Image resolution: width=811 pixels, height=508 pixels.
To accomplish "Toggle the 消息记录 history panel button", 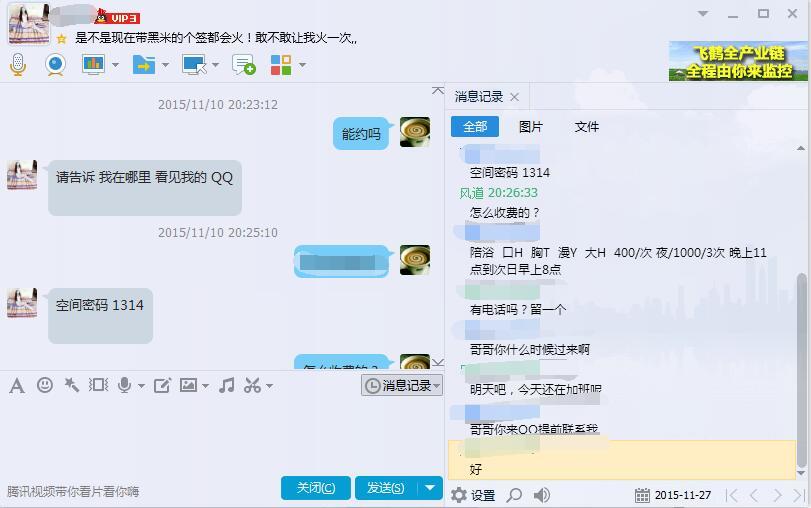I will (x=402, y=385).
